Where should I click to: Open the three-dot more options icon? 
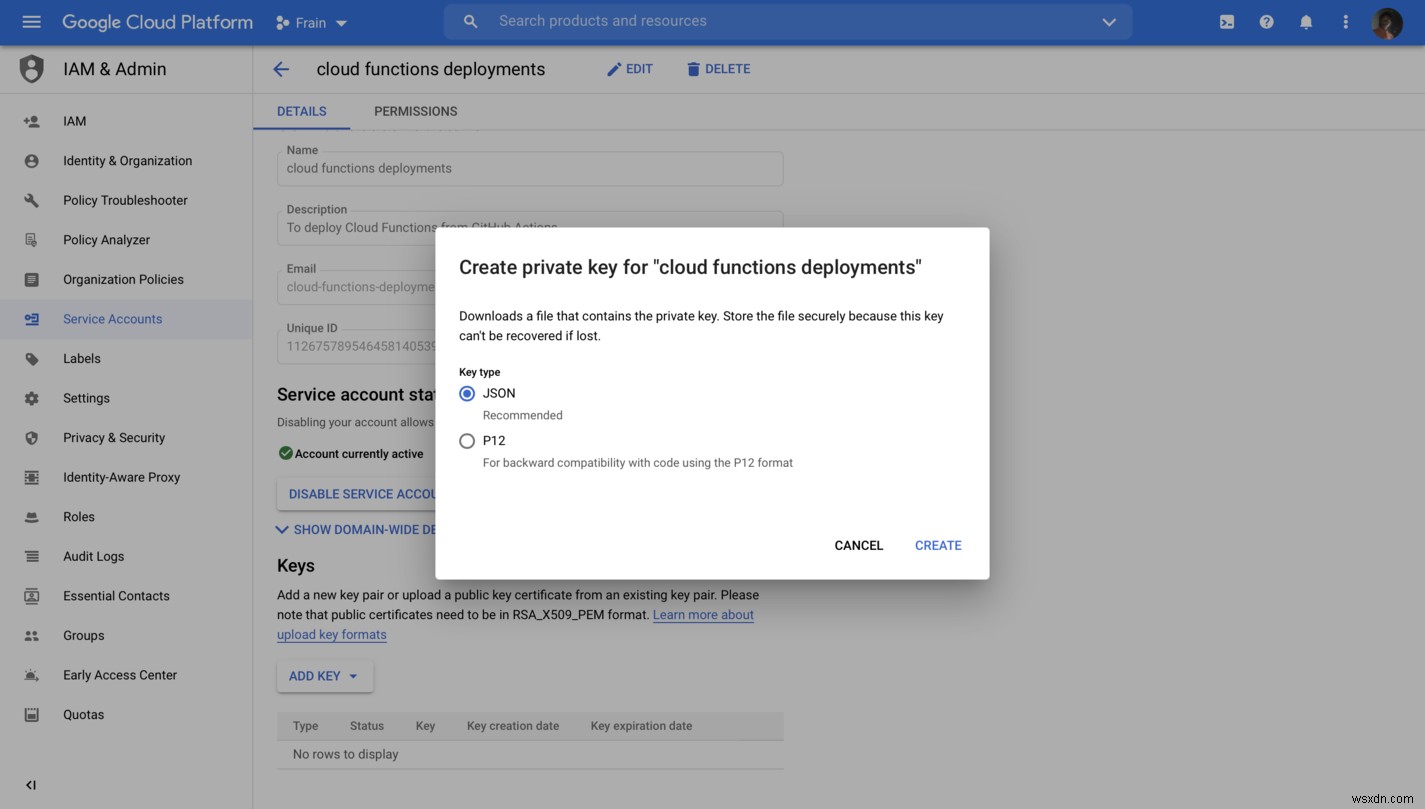1345,21
